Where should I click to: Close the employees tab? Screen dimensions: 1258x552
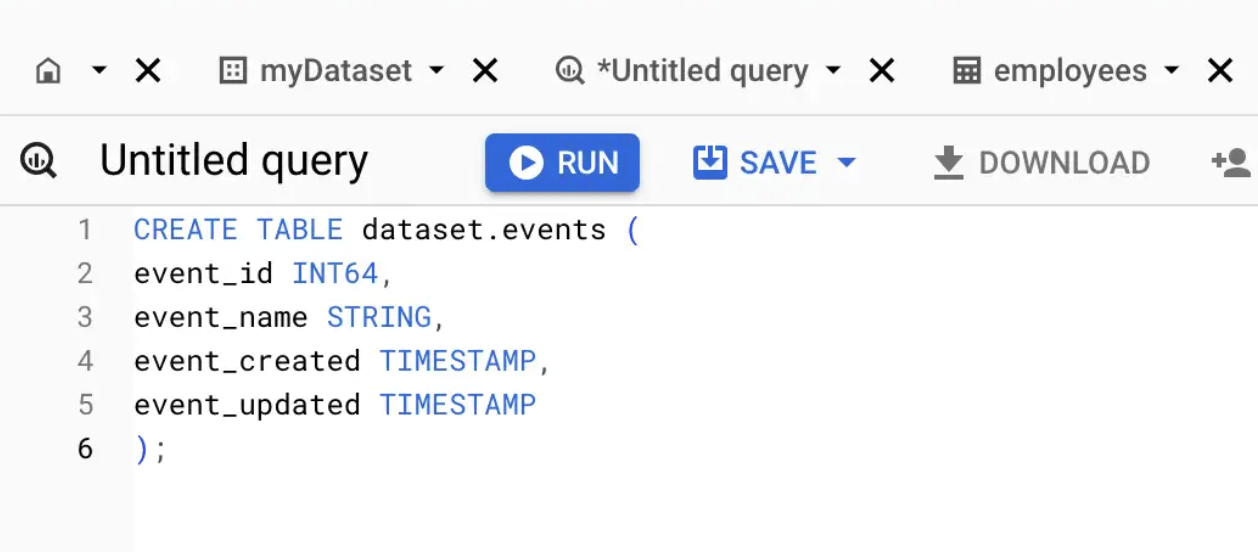[1220, 71]
